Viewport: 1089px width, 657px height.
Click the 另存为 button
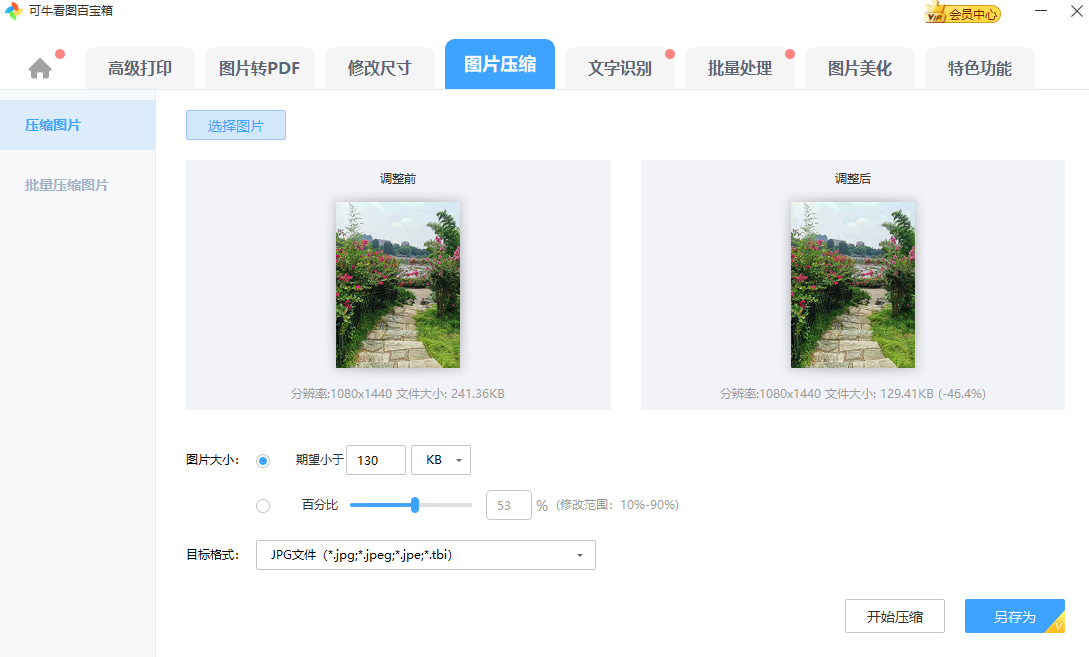(x=1015, y=616)
